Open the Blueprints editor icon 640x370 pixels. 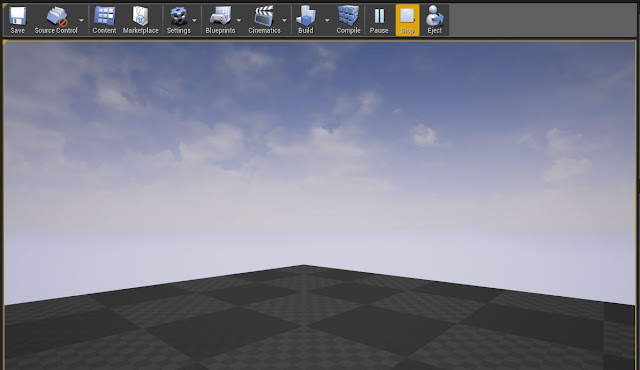tap(220, 20)
